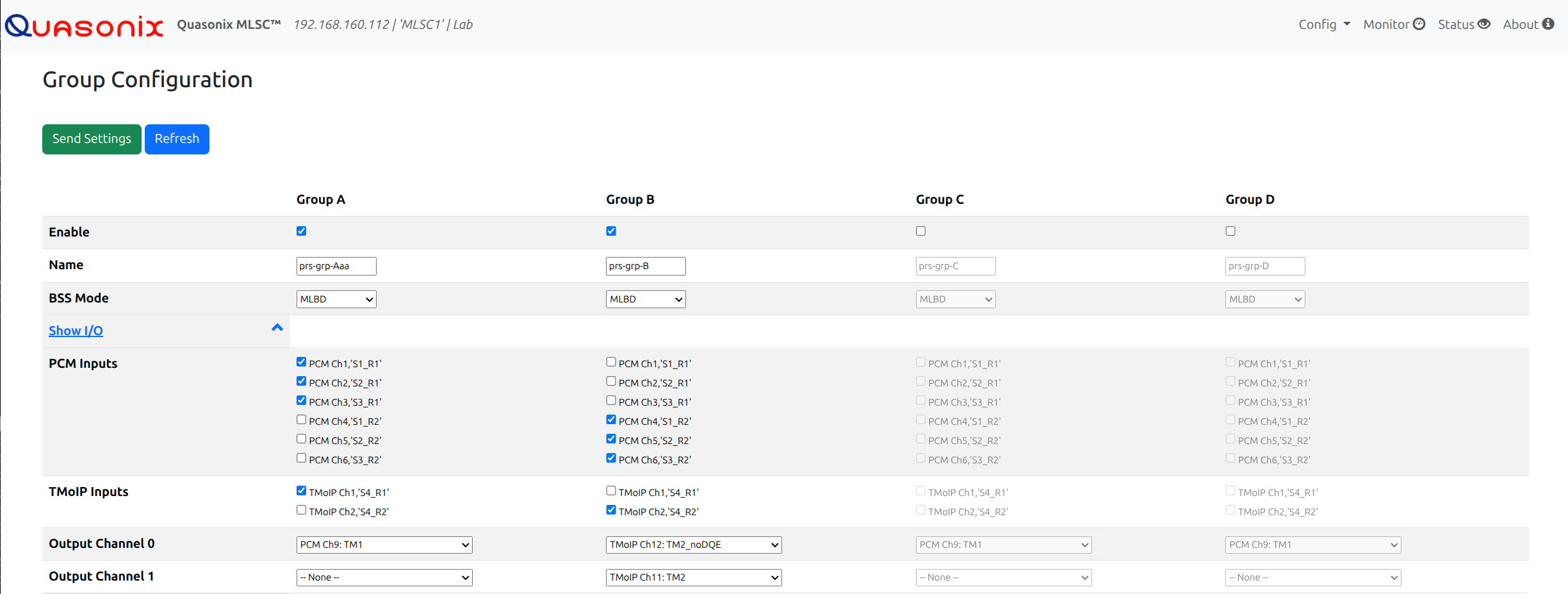
Task: Uncheck Group A TMoIP Ch1,'S4_R1' input
Action: click(301, 491)
